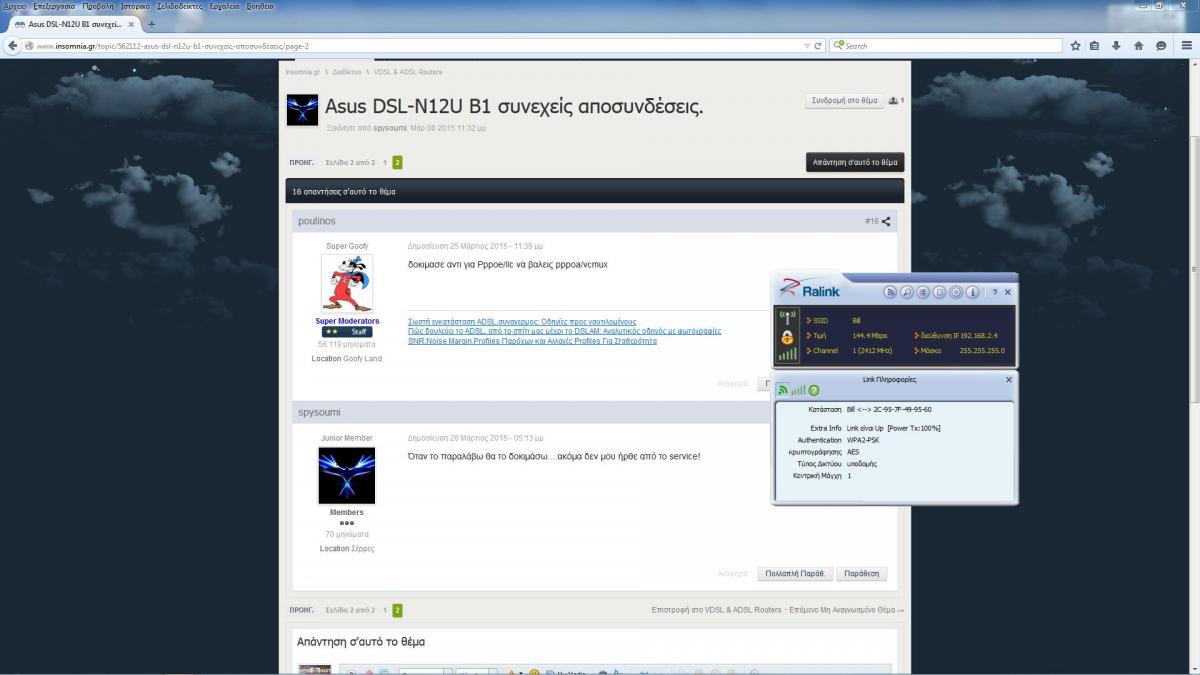Share post #16 using the share icon

click(886, 222)
